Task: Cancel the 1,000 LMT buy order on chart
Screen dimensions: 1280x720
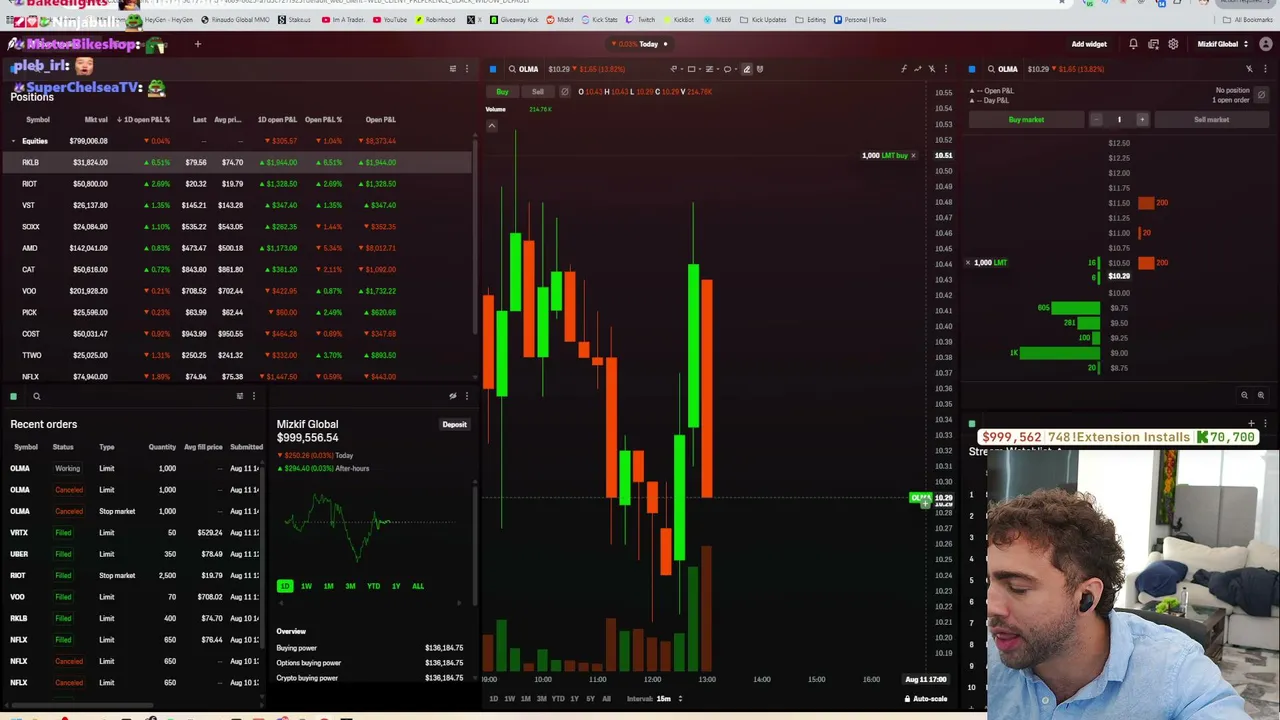Action: (x=913, y=156)
